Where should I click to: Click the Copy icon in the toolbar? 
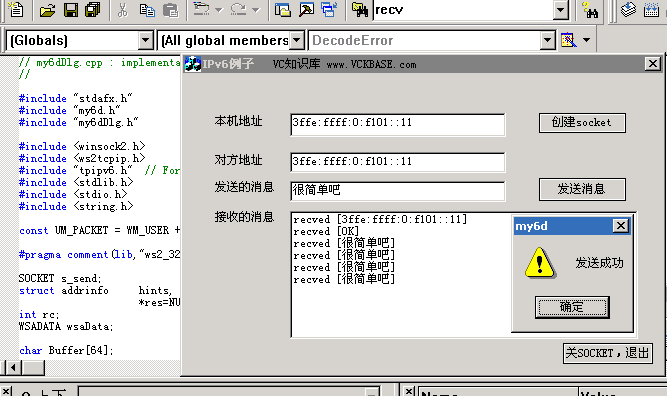tap(147, 9)
